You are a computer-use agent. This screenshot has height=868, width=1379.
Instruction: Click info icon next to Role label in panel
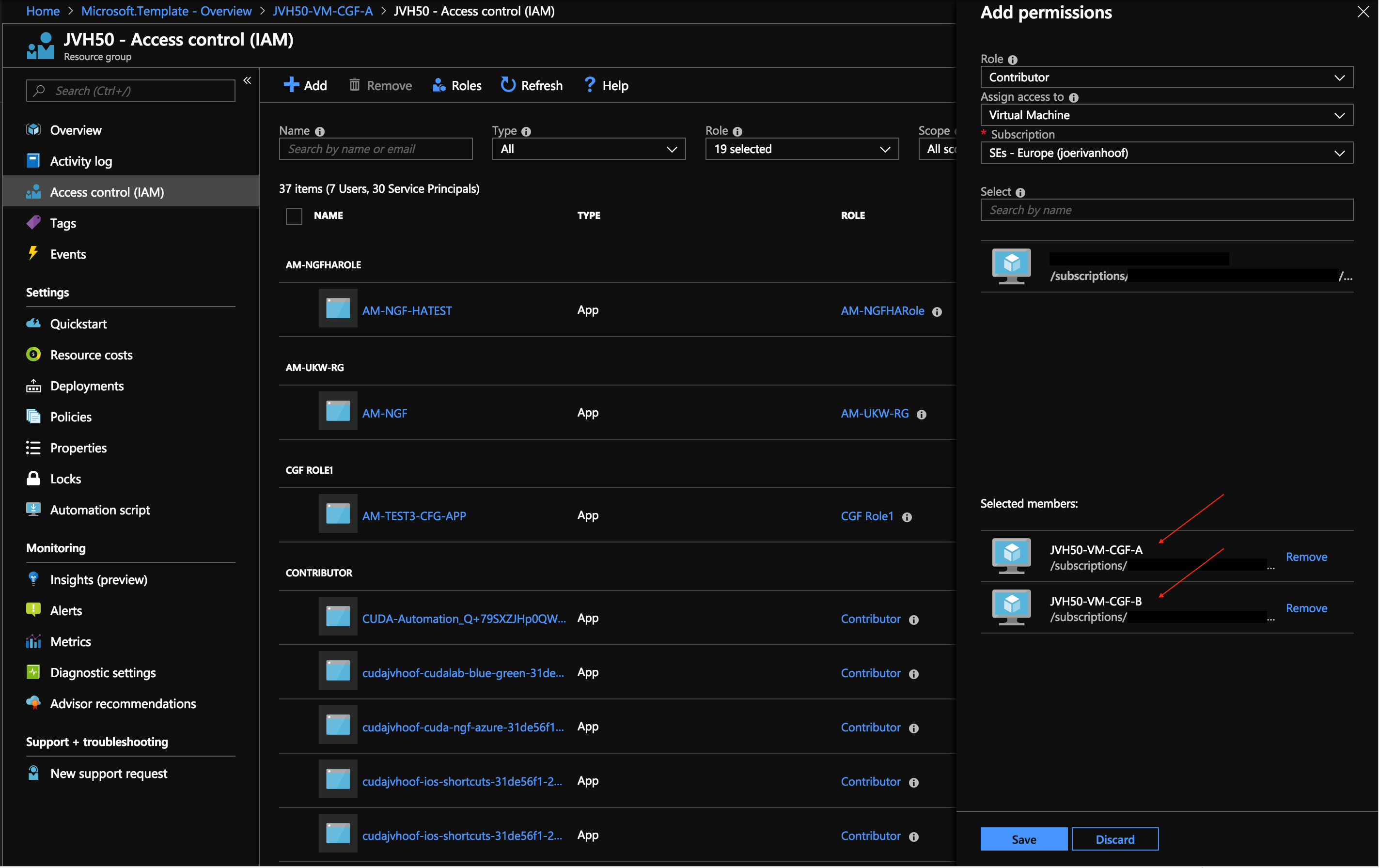[1013, 60]
